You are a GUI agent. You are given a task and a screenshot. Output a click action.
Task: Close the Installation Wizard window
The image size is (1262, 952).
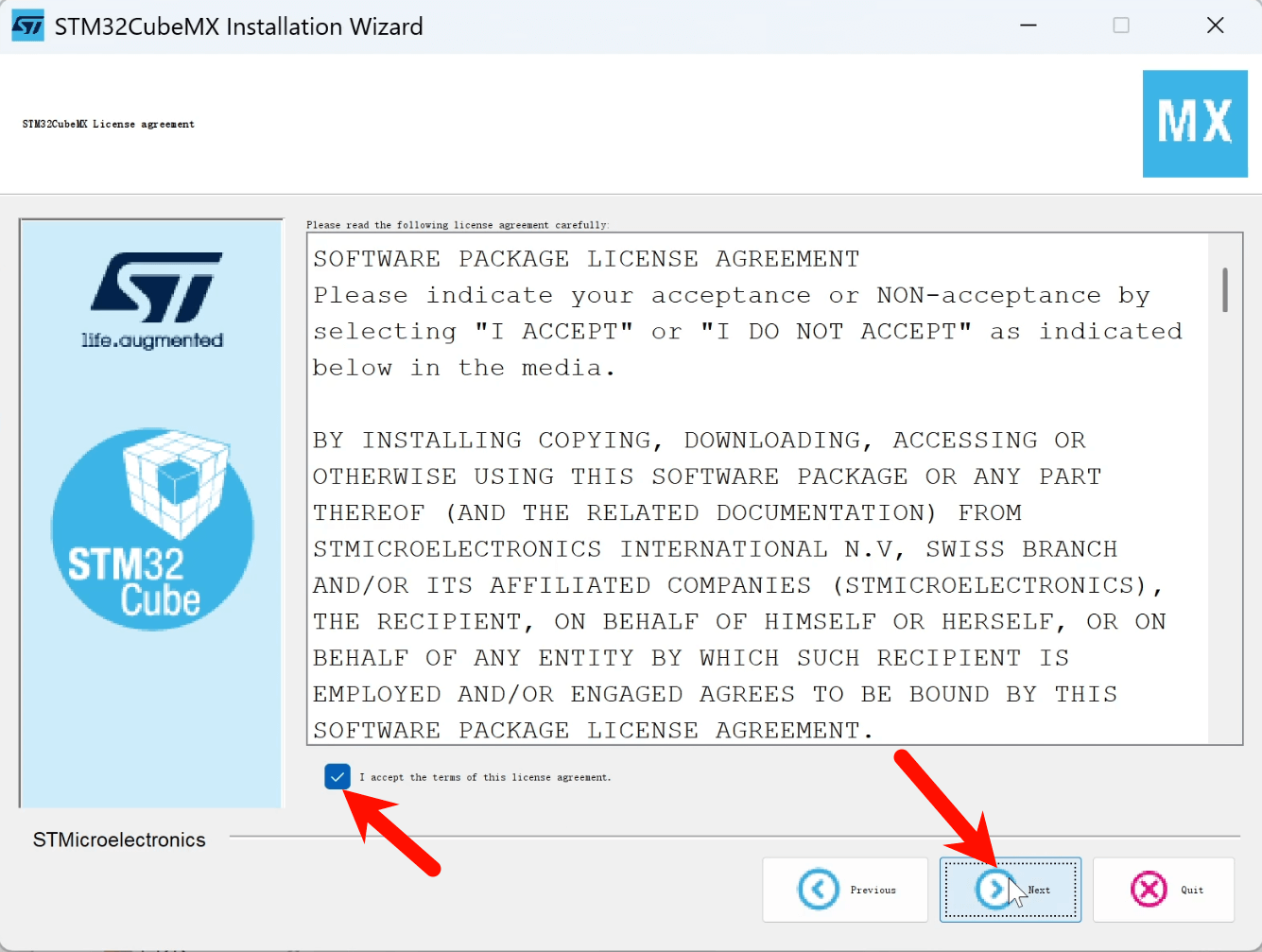(1216, 26)
